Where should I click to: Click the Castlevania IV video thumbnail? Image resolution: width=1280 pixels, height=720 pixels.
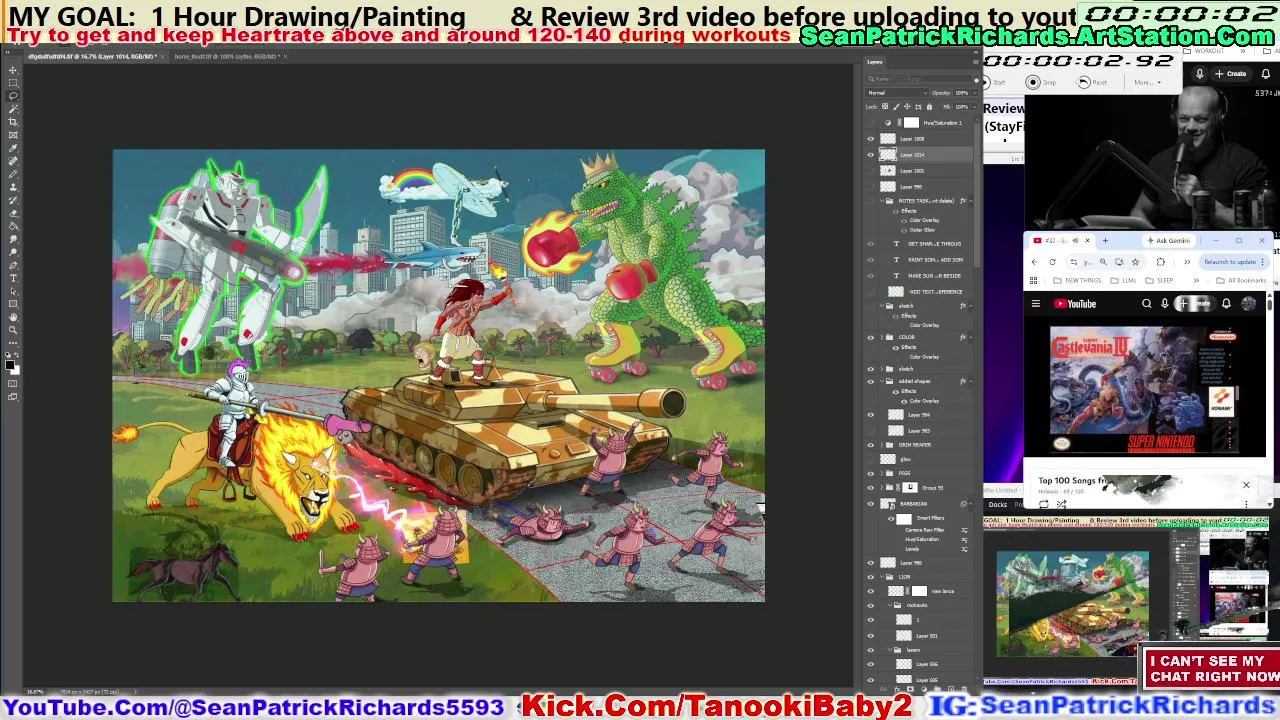pos(1143,390)
